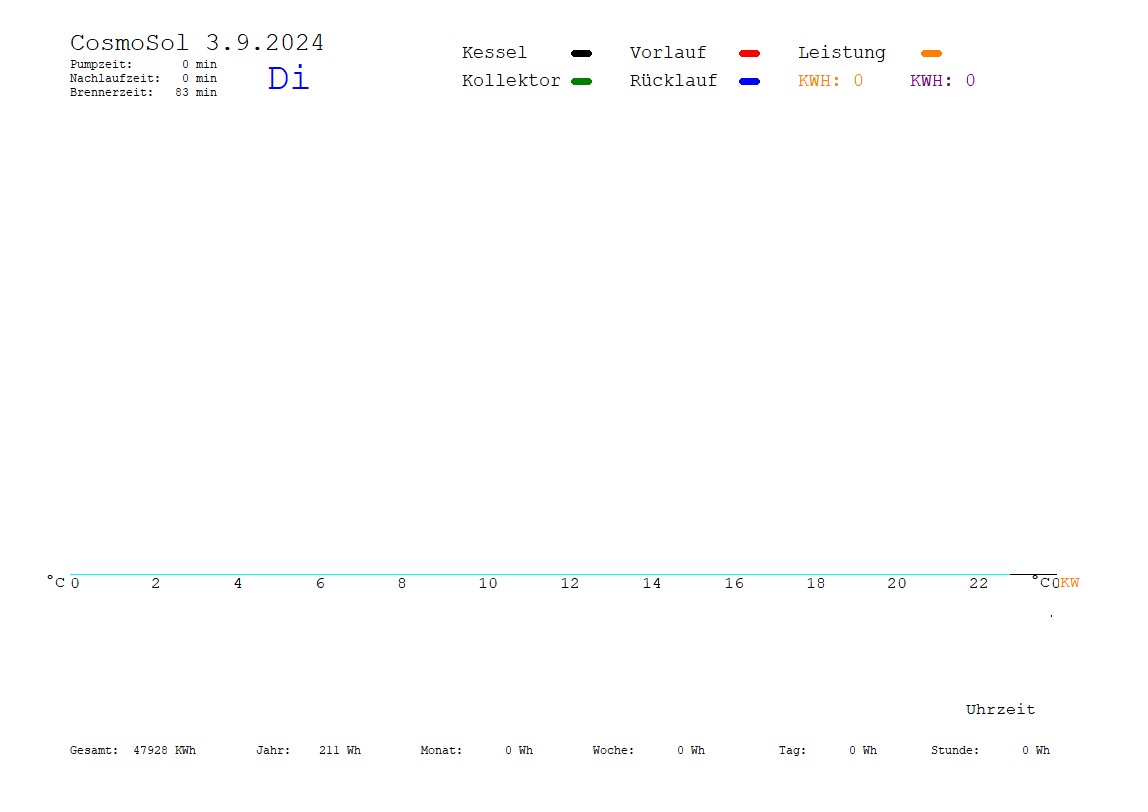Click the 'Nachlaufzeit:' label
Screen dimensions: 1148x812
(115, 78)
